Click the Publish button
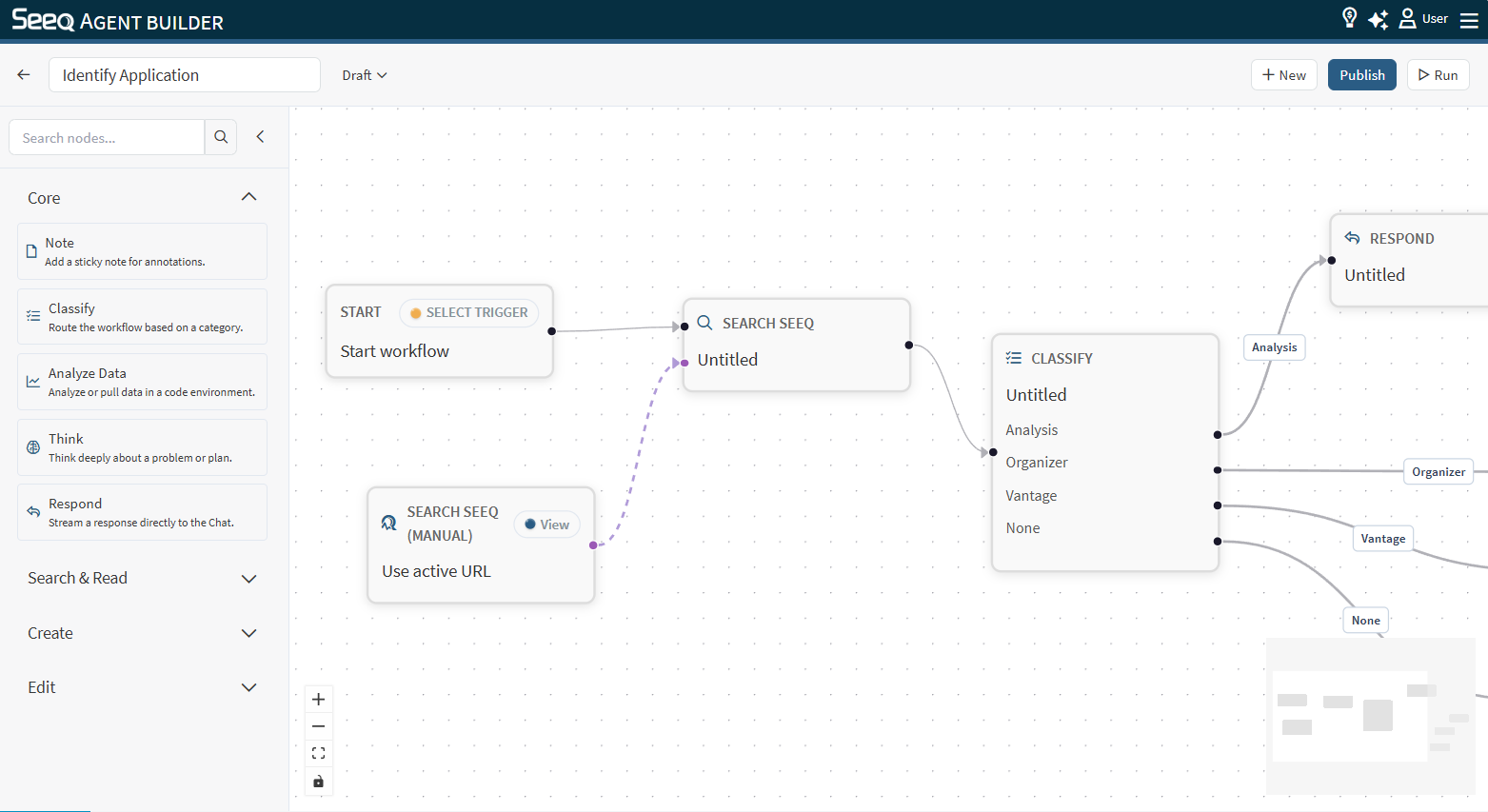 1361,75
